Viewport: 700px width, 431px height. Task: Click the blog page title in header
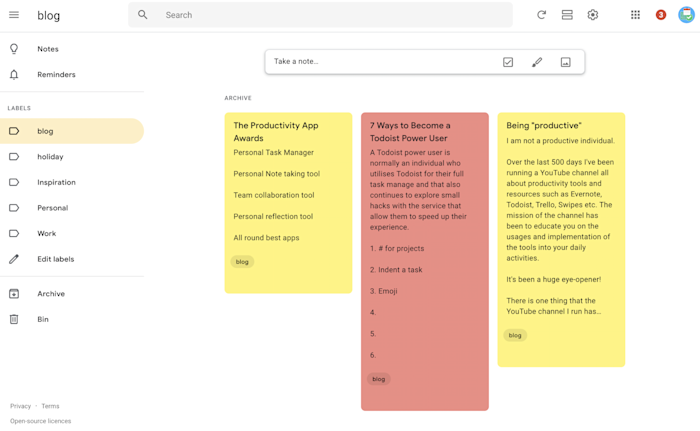[49, 16]
